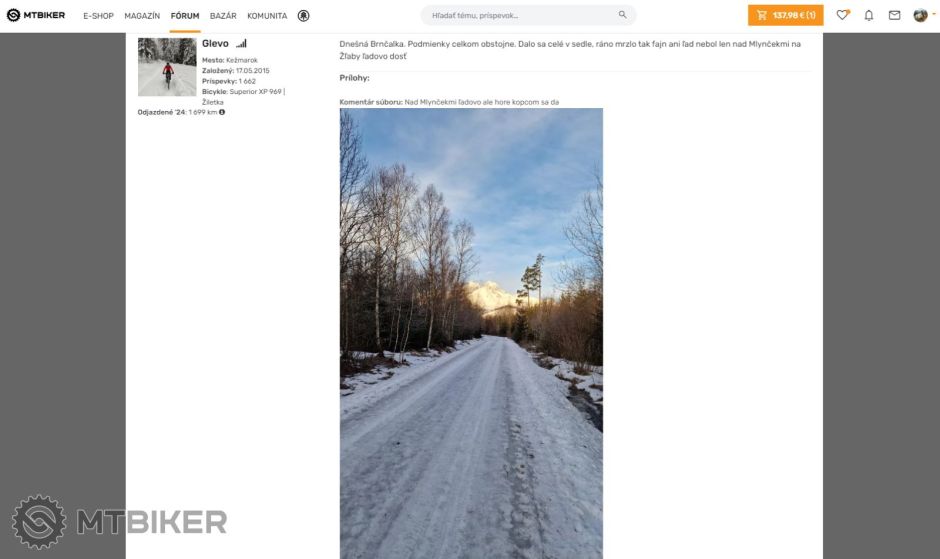This screenshot has width=940, height=559.
Task: Open the attached snowy road photo
Action: 471,333
